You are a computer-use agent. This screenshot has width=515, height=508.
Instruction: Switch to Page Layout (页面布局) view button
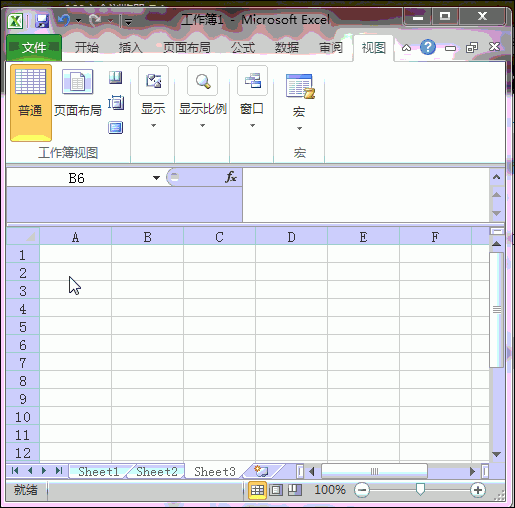point(78,93)
